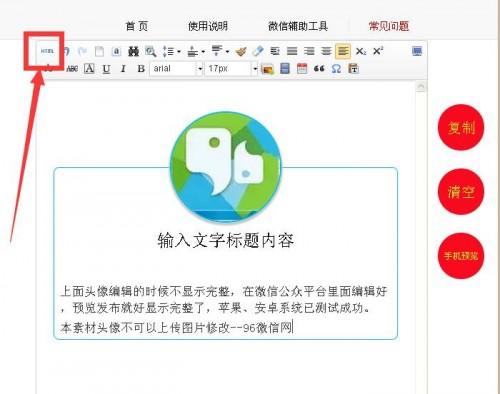Toggle bold formatting

[x=141, y=69]
